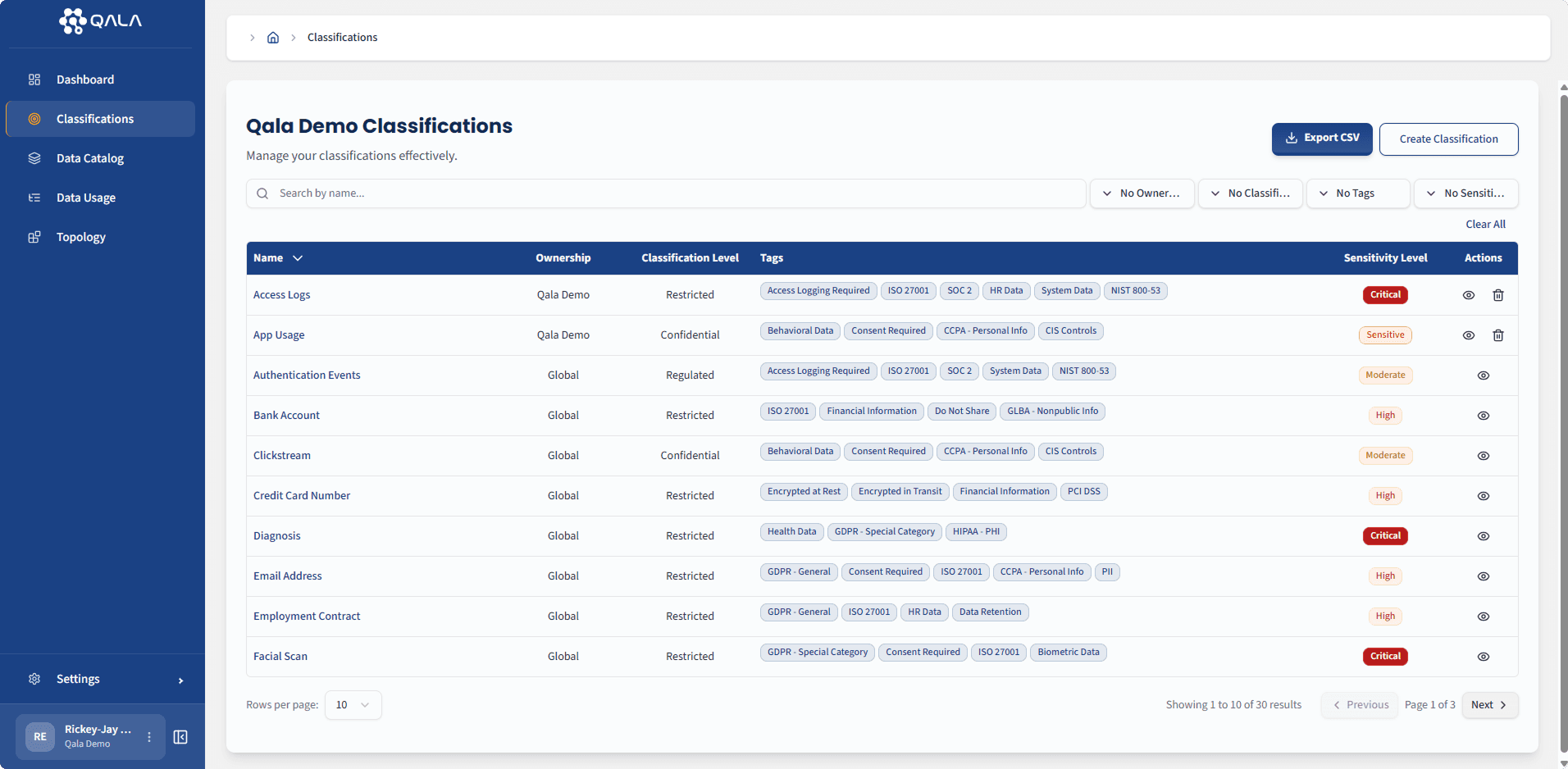Click the Next arrow chevron

pyautogui.click(x=1503, y=705)
